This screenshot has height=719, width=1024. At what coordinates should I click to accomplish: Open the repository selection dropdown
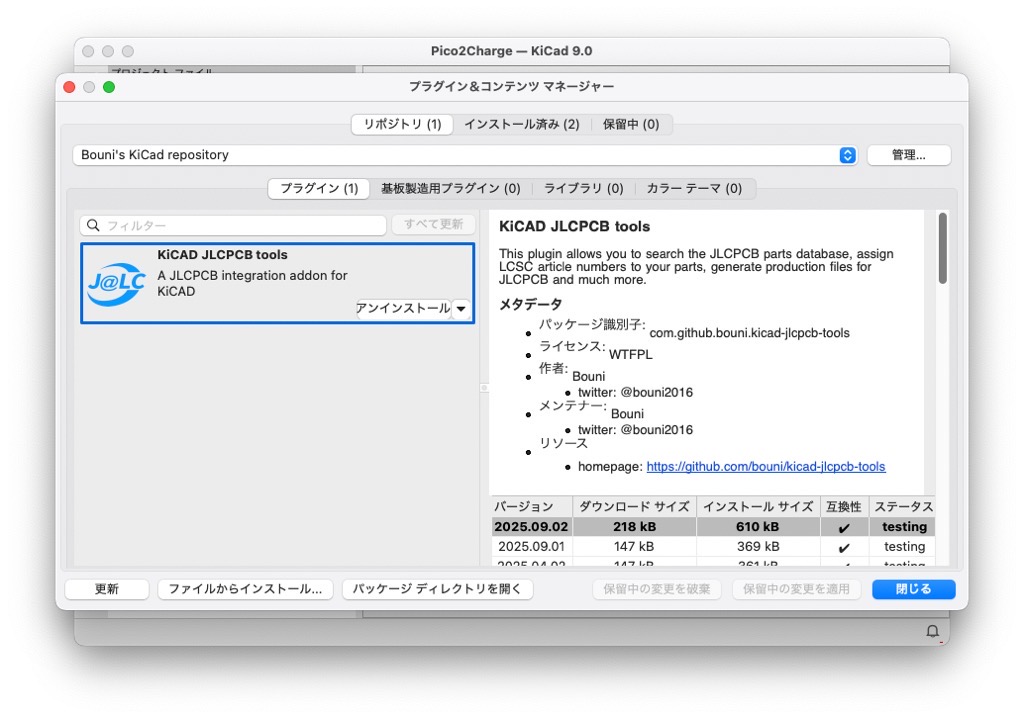pos(847,155)
